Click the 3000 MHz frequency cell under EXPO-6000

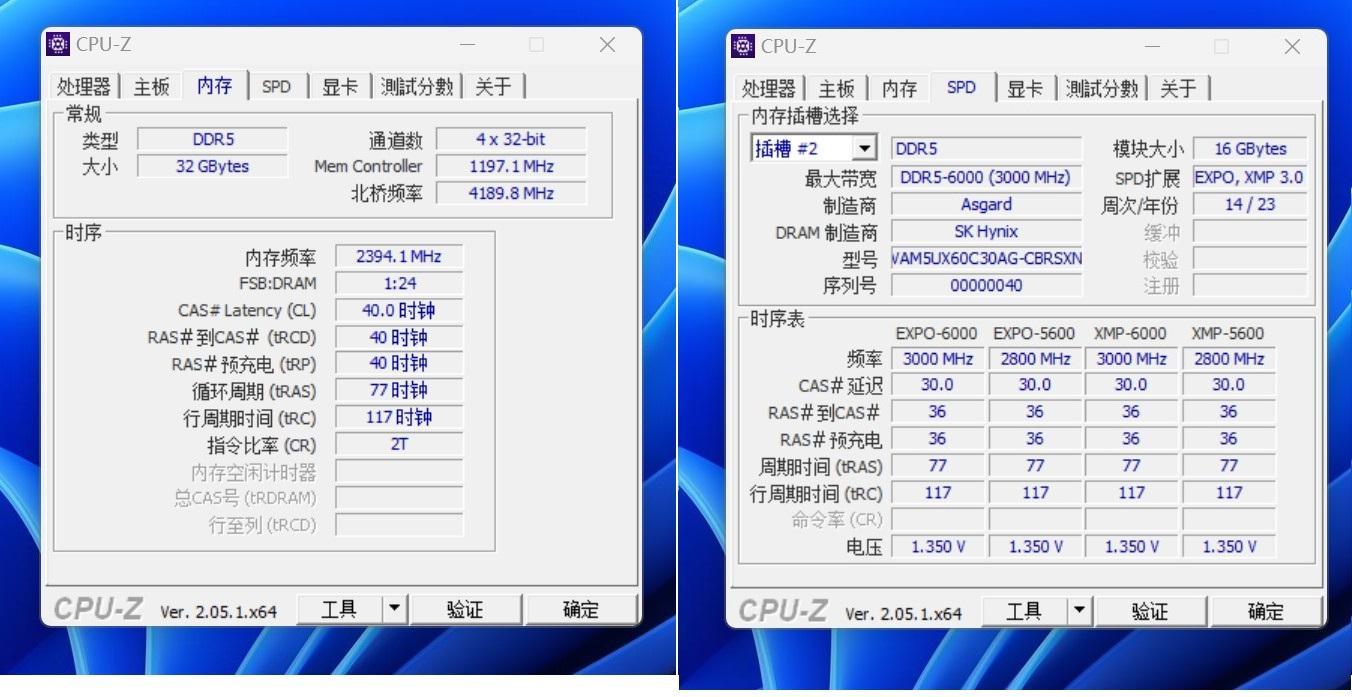coord(937,359)
